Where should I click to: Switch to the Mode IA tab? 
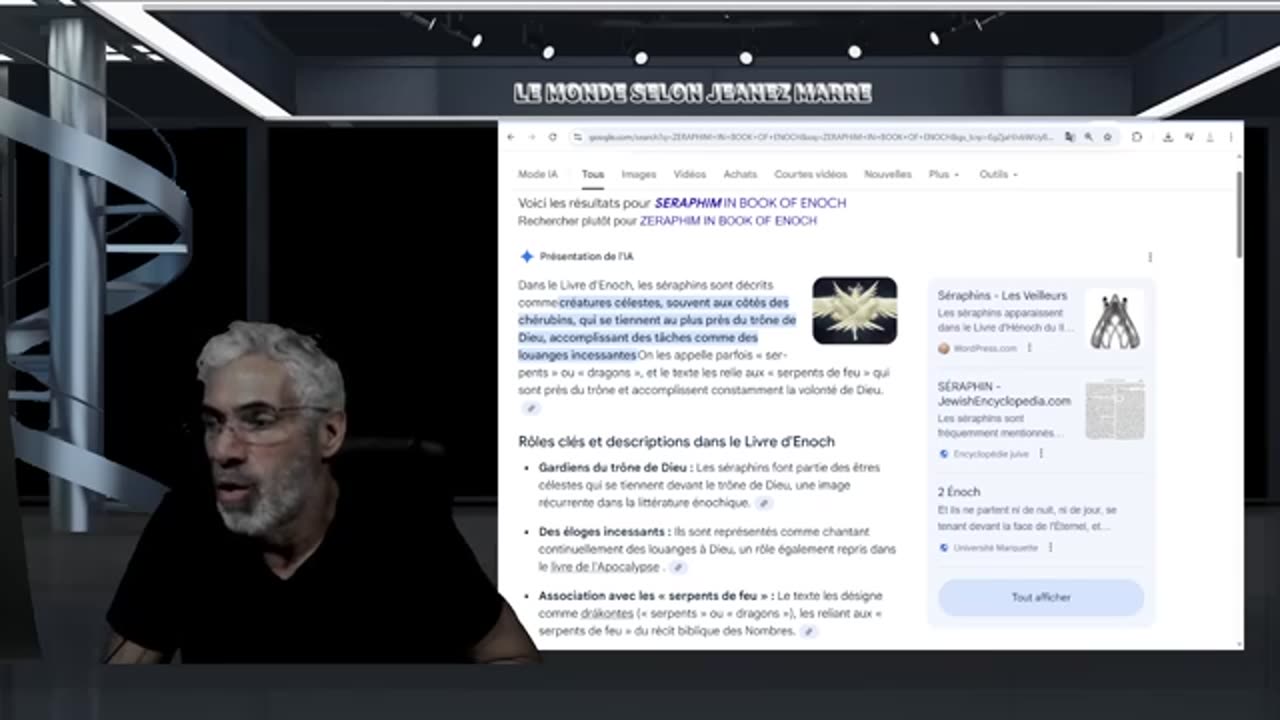coord(537,174)
